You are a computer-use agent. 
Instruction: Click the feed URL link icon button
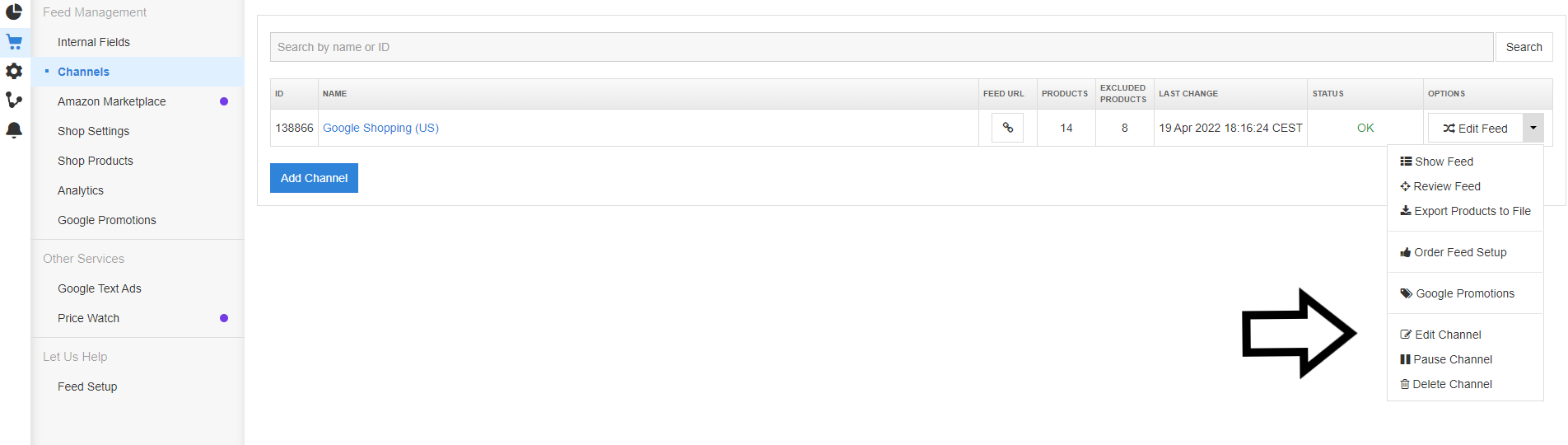(x=1007, y=128)
